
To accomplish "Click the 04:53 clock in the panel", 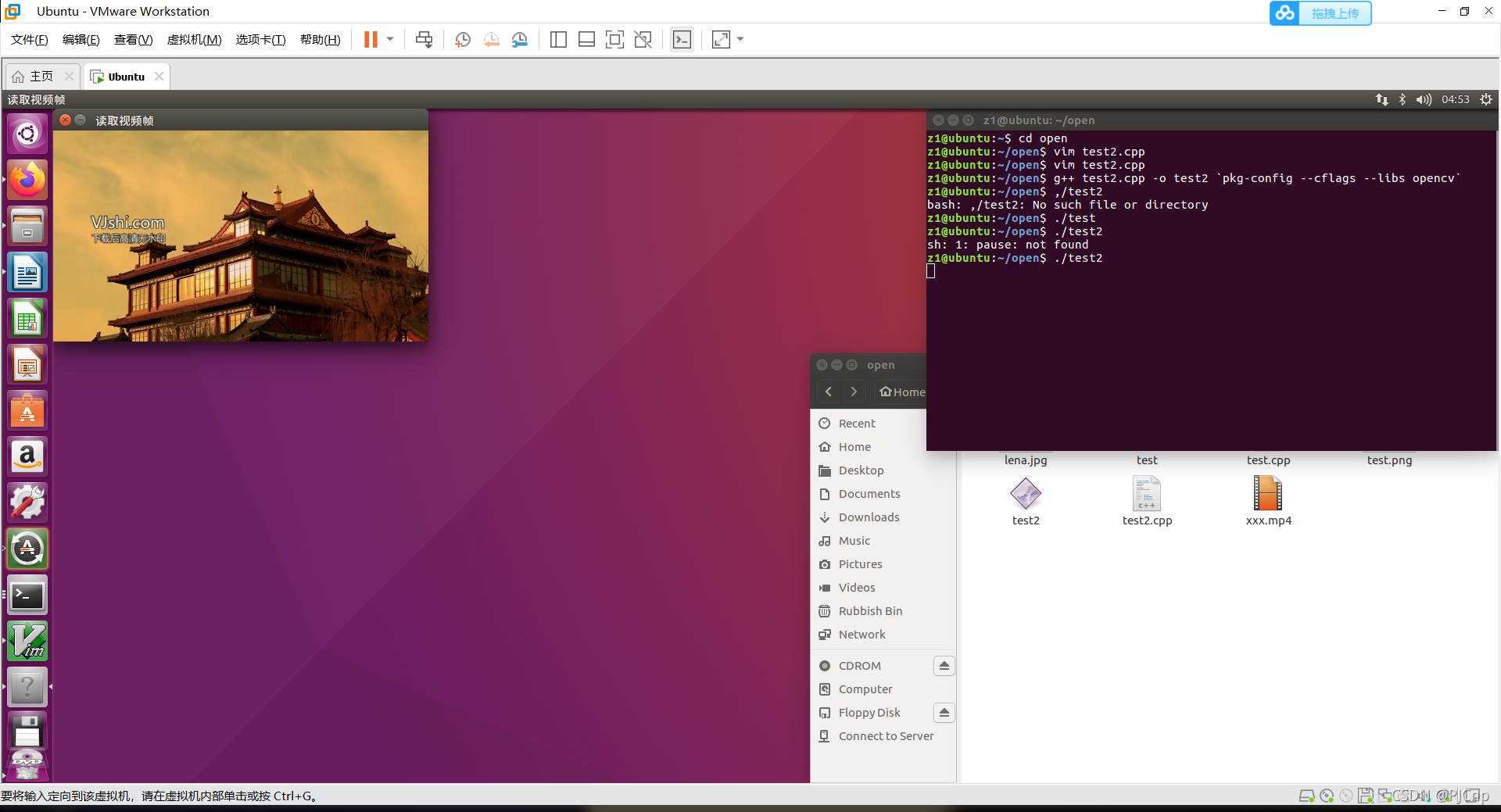I will pos(1456,99).
